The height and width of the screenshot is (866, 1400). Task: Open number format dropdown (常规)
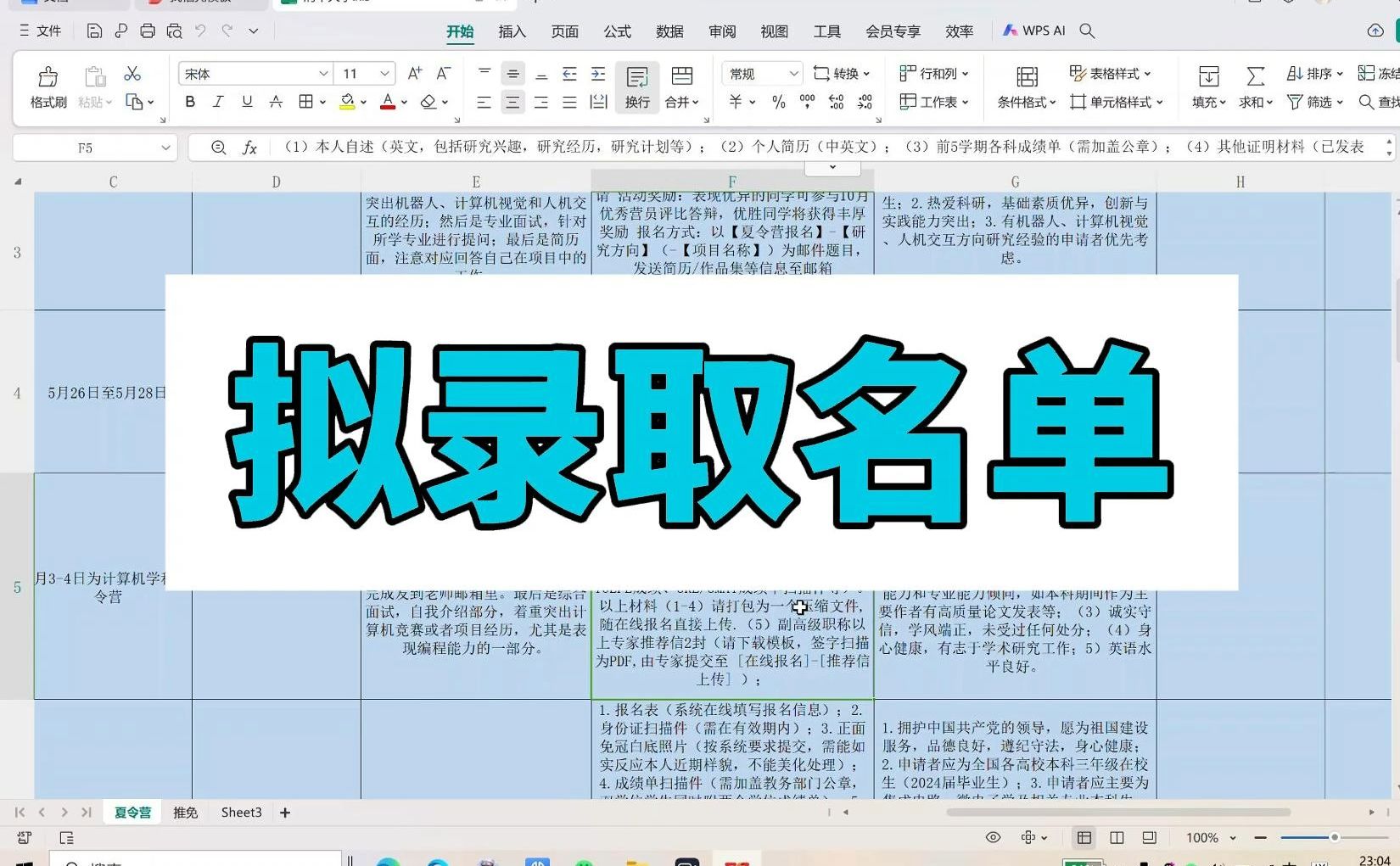(x=793, y=74)
